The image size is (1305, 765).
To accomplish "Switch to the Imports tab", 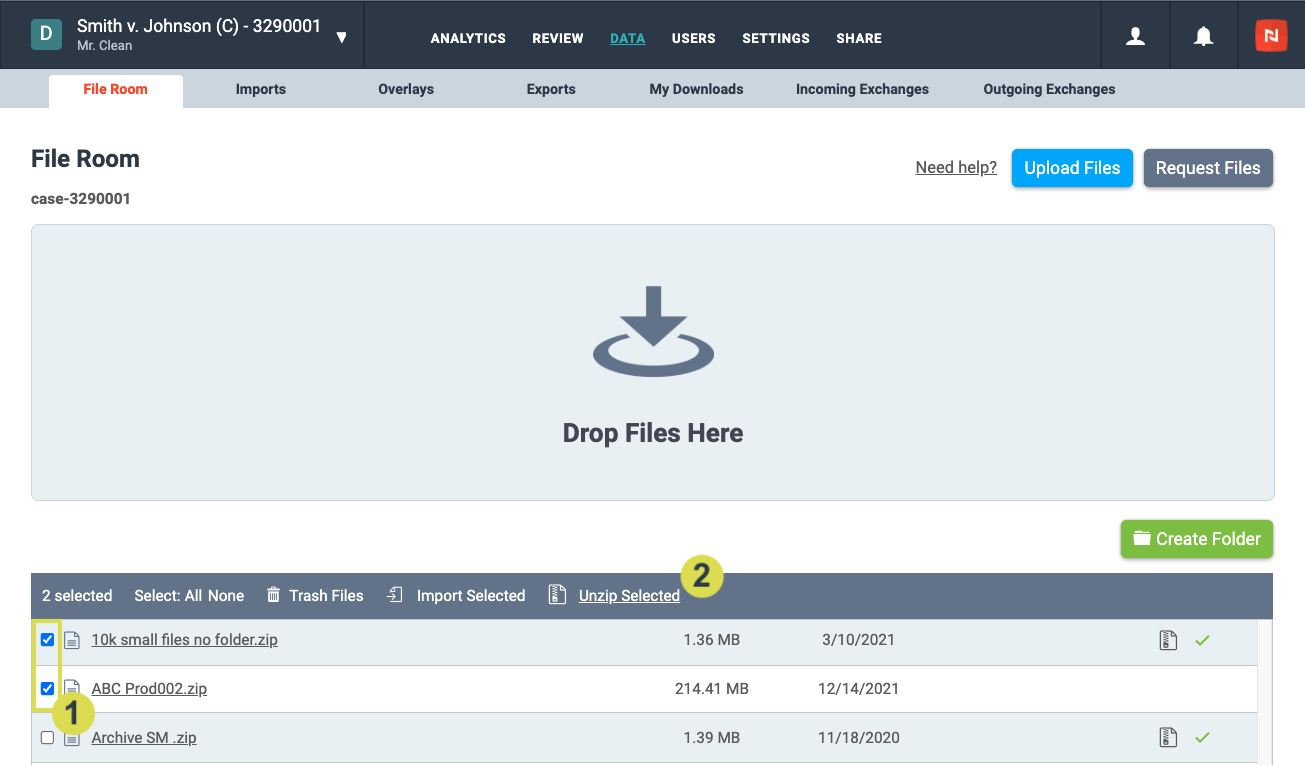I will [x=261, y=89].
